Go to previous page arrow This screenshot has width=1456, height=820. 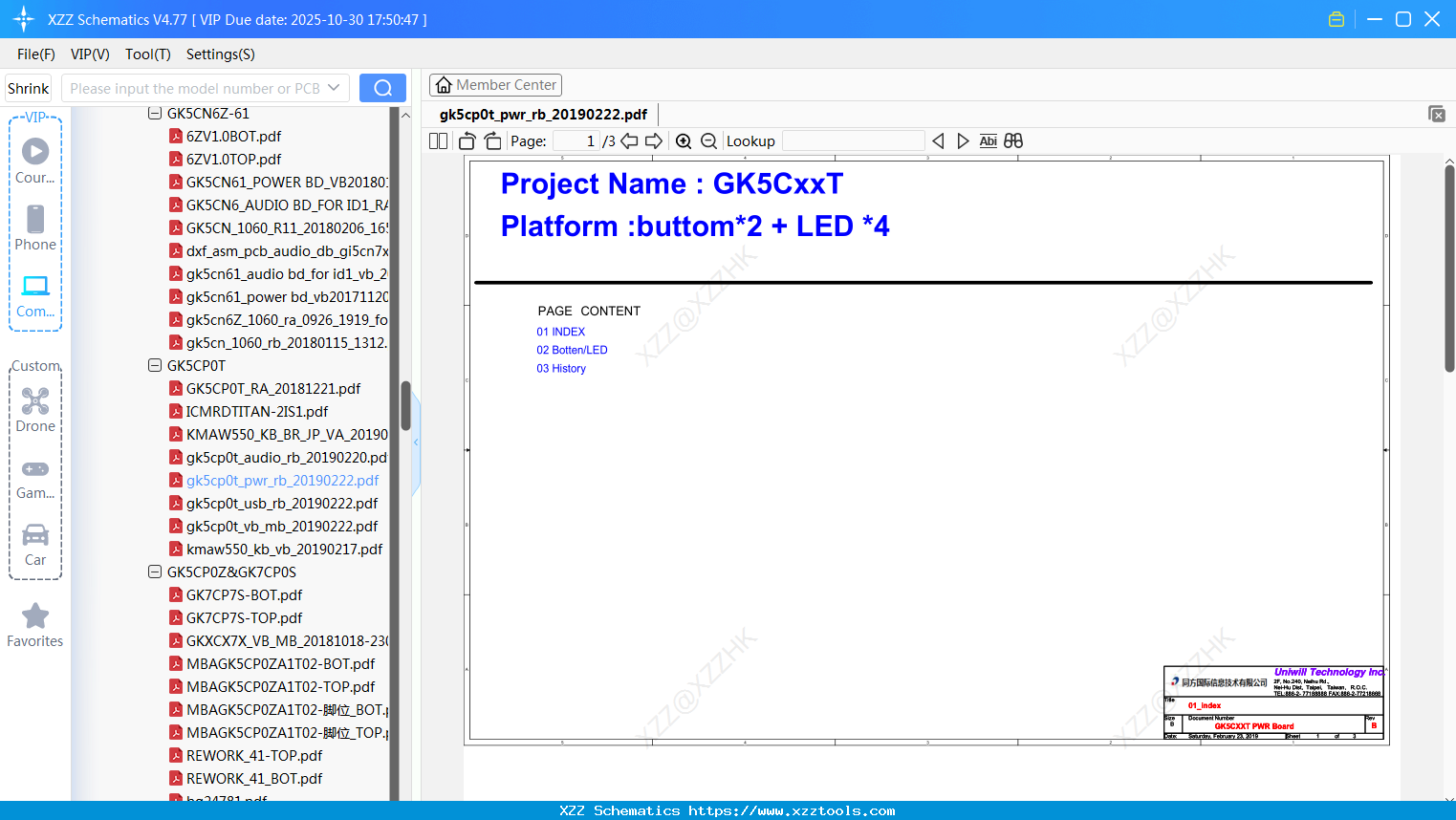[629, 141]
